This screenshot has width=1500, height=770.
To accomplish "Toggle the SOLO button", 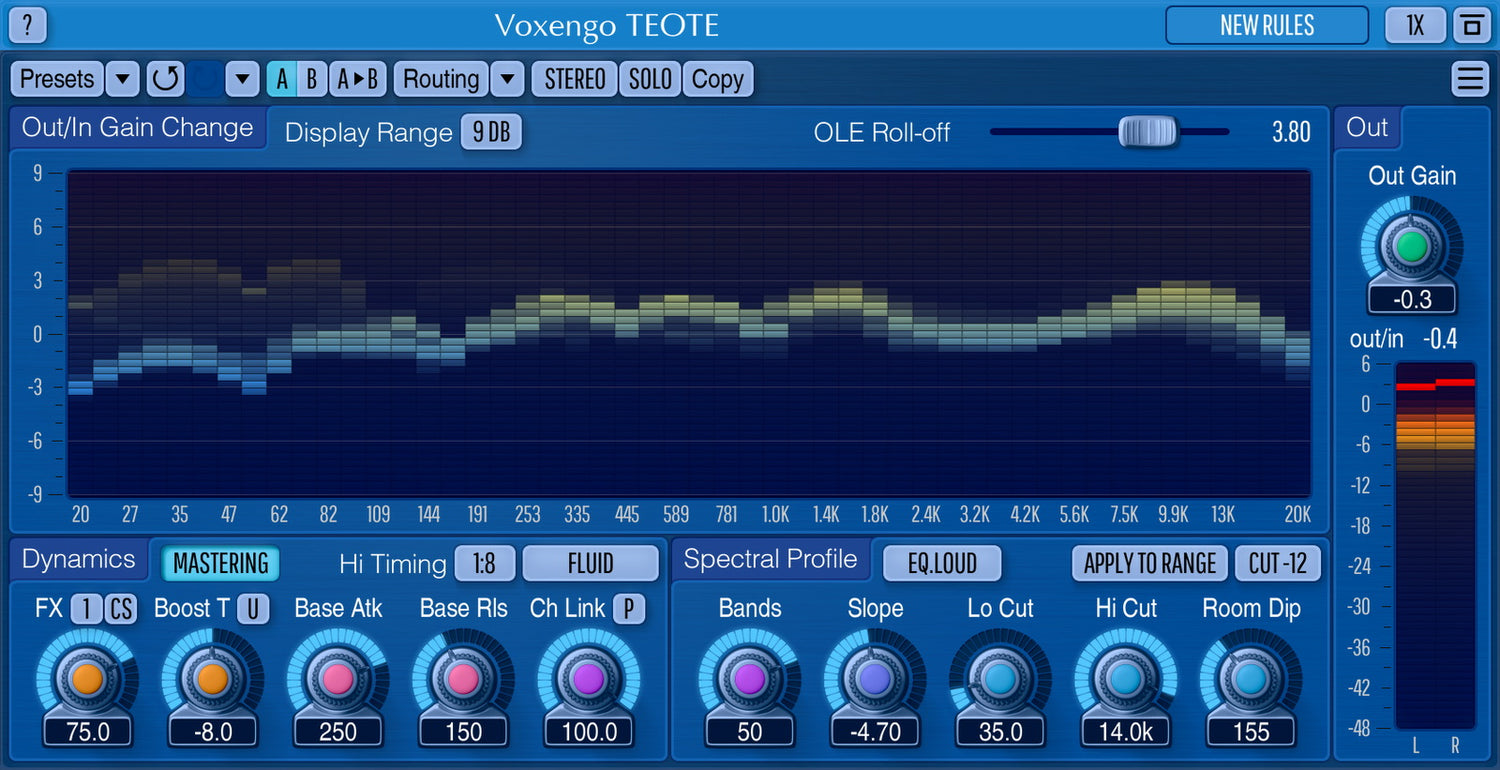I will coord(650,79).
